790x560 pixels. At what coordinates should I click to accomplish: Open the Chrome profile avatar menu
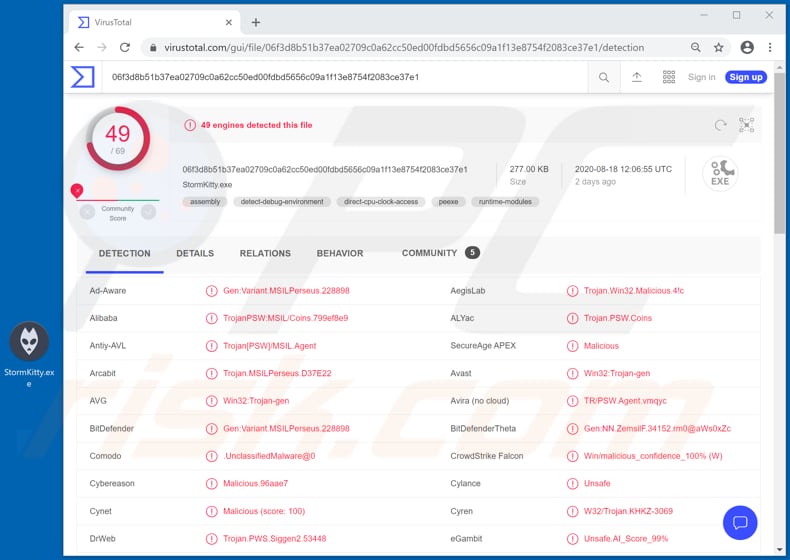pyautogui.click(x=747, y=47)
